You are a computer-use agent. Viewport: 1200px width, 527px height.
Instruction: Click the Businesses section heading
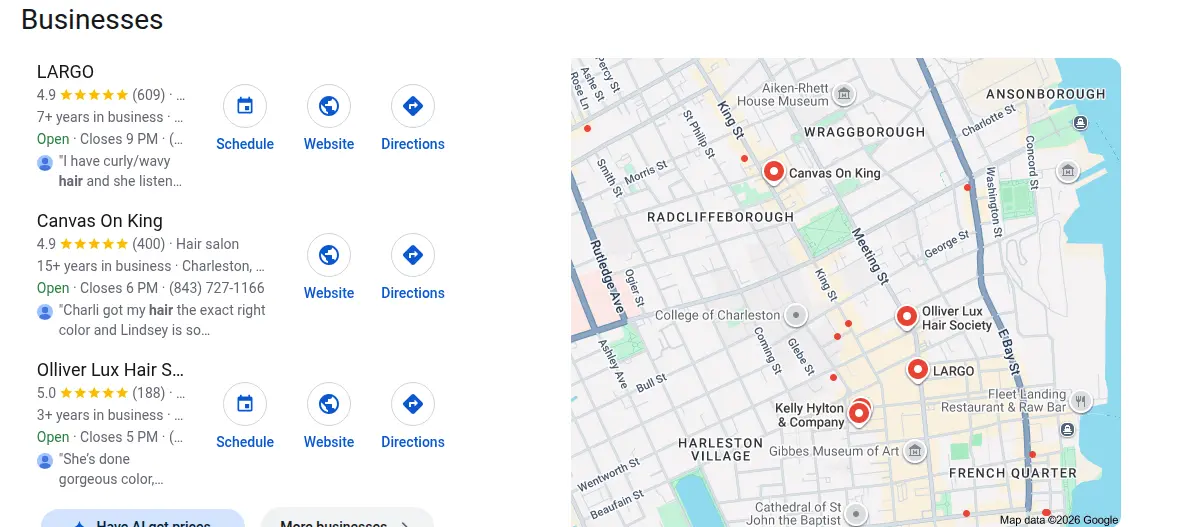point(92,19)
